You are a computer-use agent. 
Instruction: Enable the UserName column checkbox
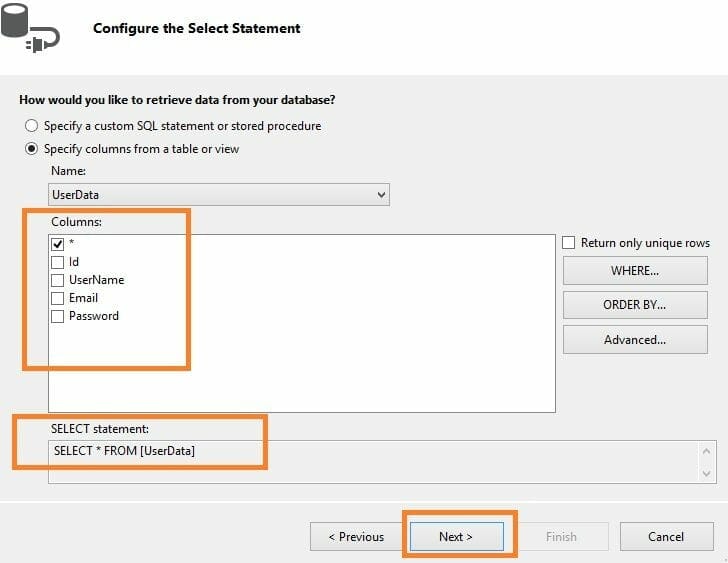[x=58, y=280]
